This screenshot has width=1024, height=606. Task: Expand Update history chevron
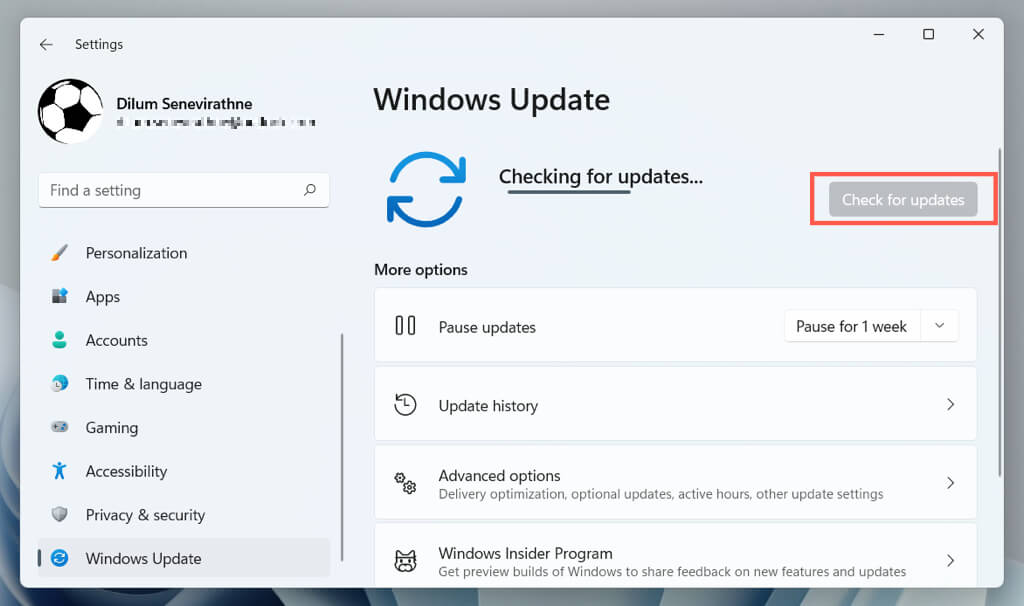pos(951,405)
